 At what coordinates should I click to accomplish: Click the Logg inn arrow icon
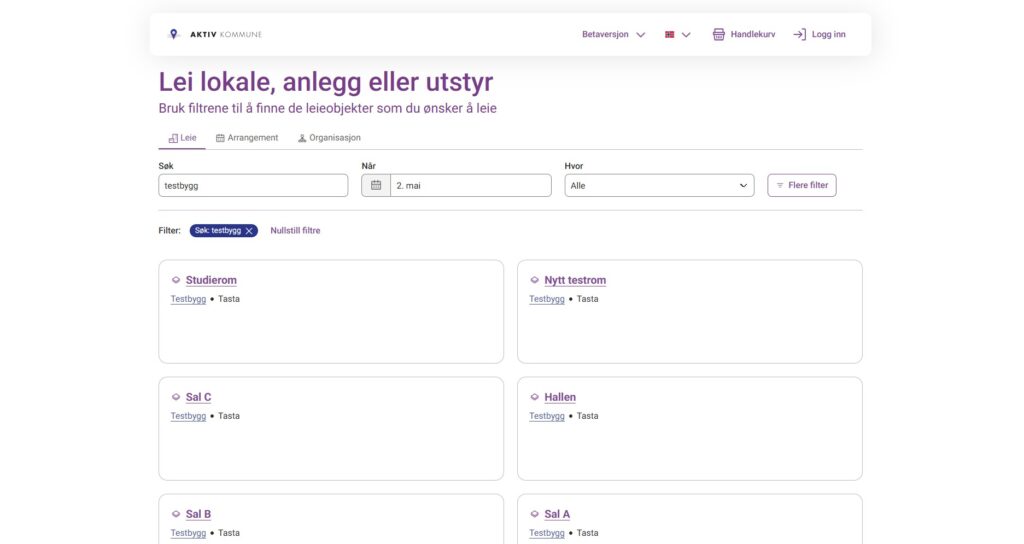point(799,35)
